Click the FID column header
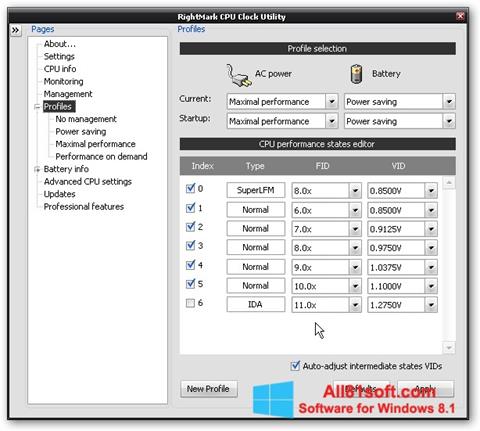The height and width of the screenshot is (431, 480). [322, 166]
